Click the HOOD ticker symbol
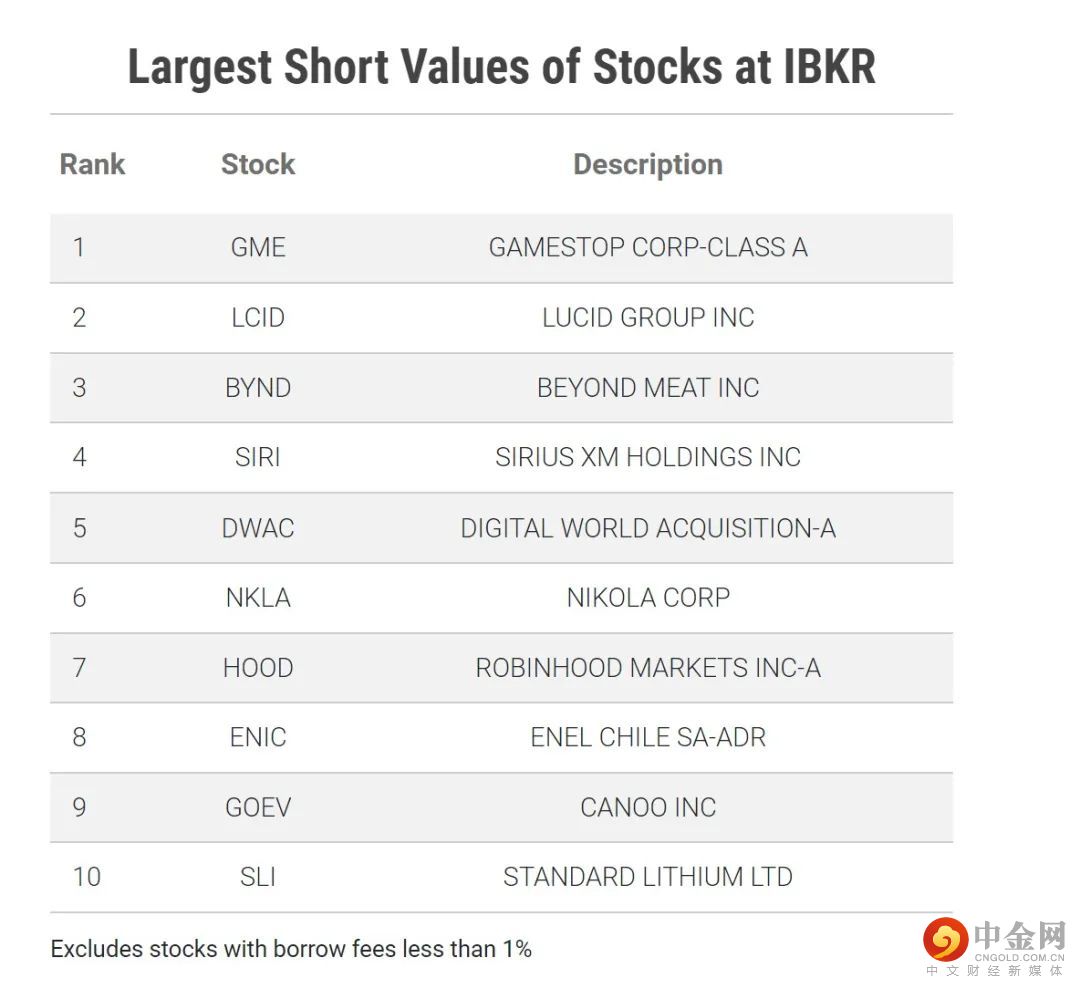The image size is (1080, 989). pyautogui.click(x=258, y=668)
